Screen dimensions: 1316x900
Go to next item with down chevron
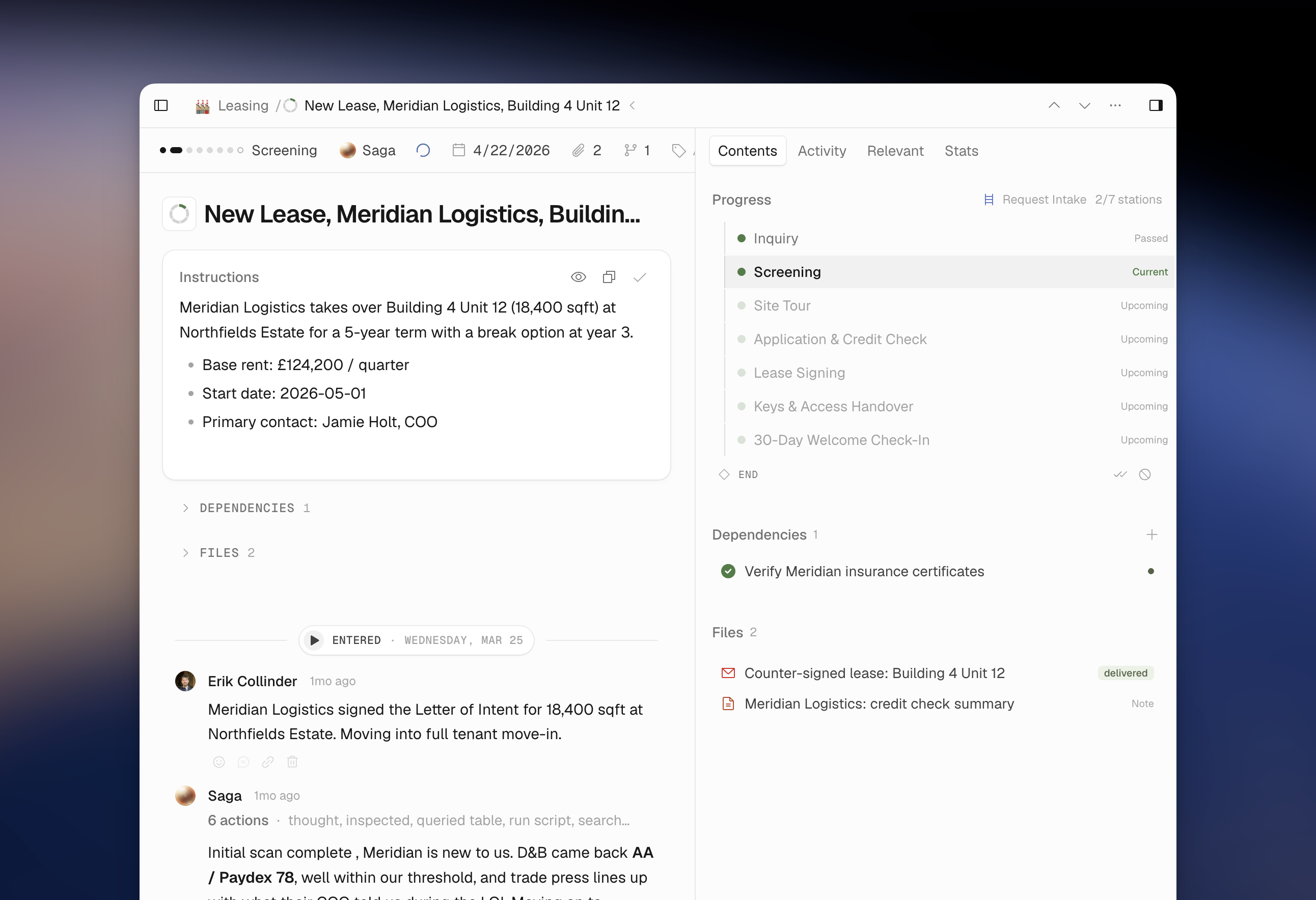click(1084, 105)
